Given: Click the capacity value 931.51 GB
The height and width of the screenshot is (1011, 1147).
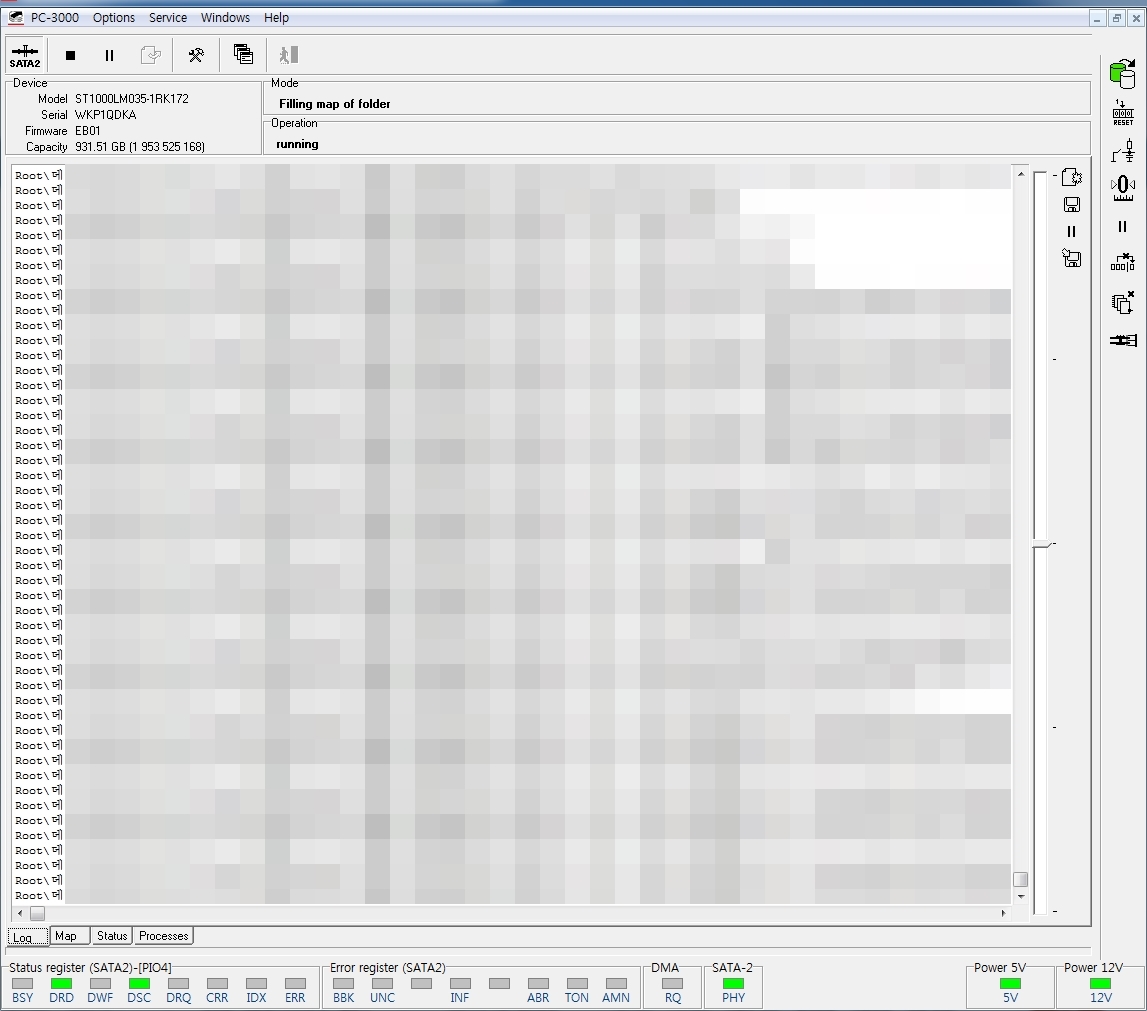Looking at the screenshot, I should click(x=140, y=147).
